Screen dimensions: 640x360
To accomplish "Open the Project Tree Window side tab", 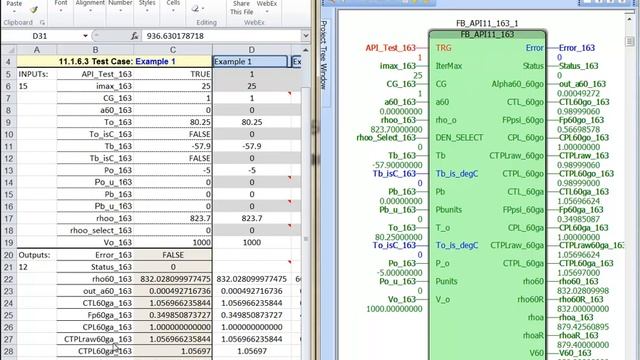I will 324,54.
